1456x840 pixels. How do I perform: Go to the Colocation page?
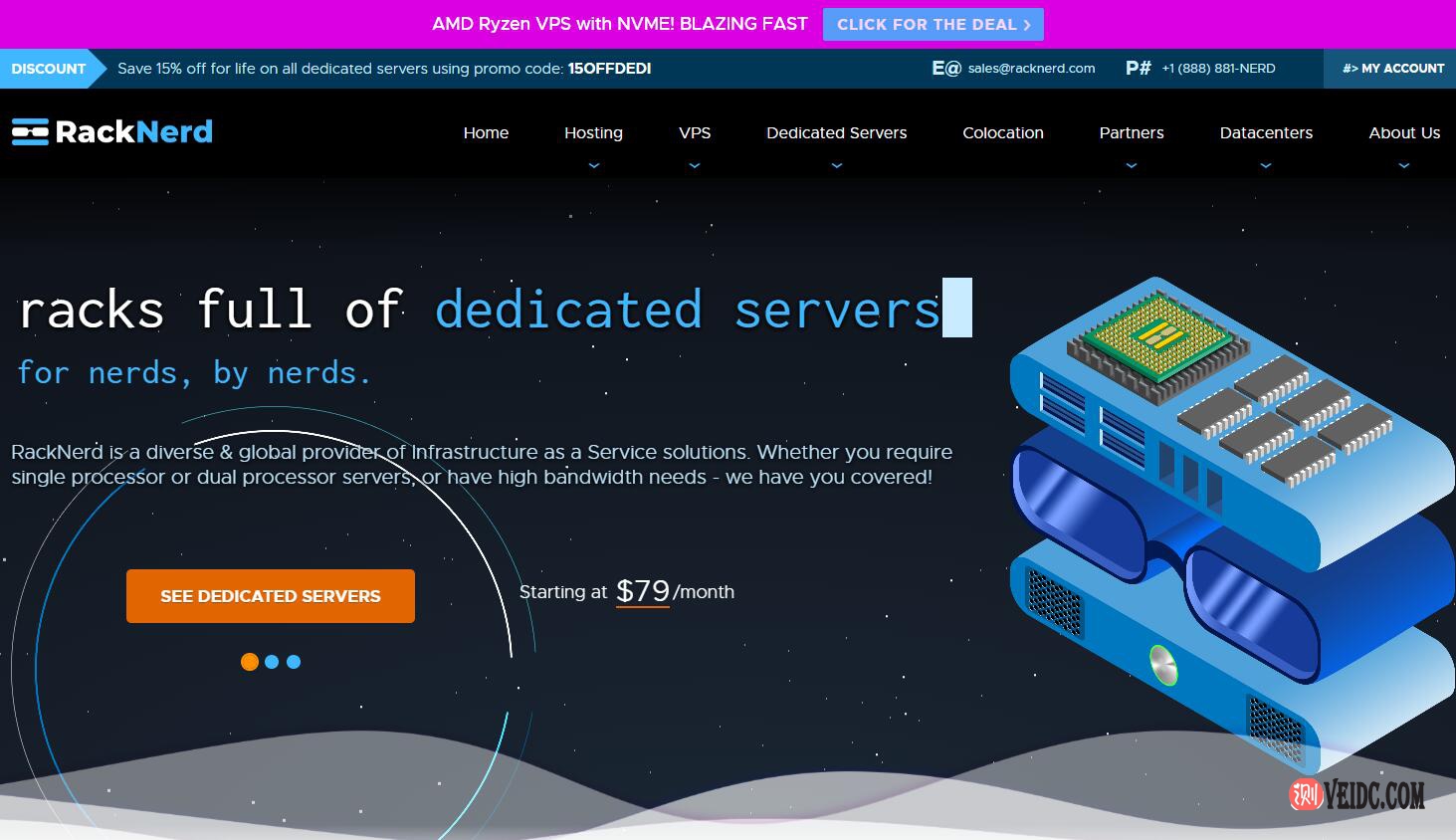point(1003,132)
